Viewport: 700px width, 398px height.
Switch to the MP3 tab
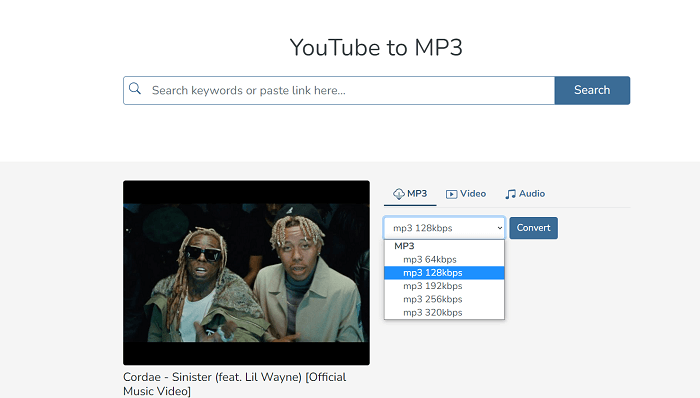[410, 194]
